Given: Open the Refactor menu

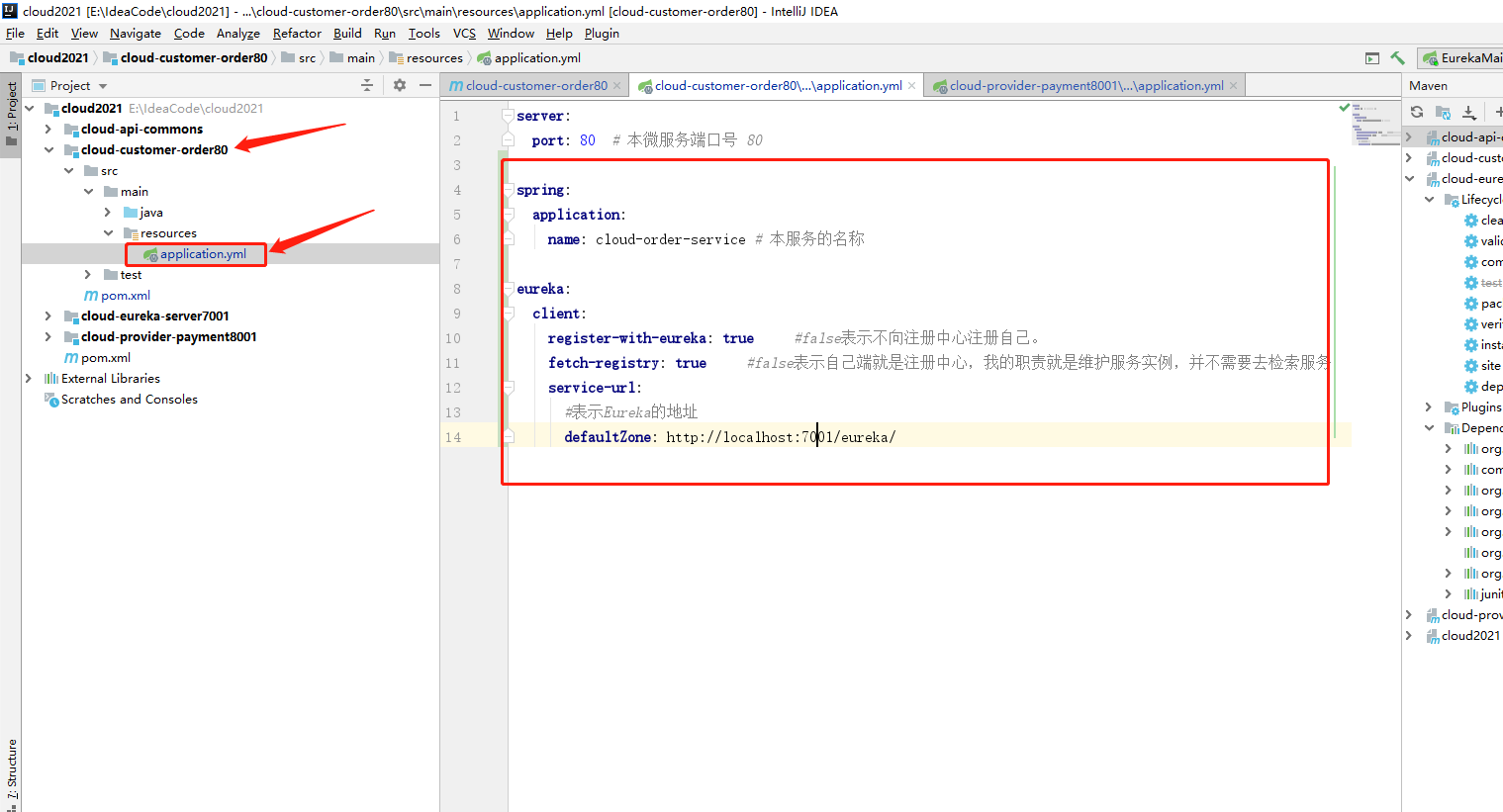Looking at the screenshot, I should click(298, 34).
